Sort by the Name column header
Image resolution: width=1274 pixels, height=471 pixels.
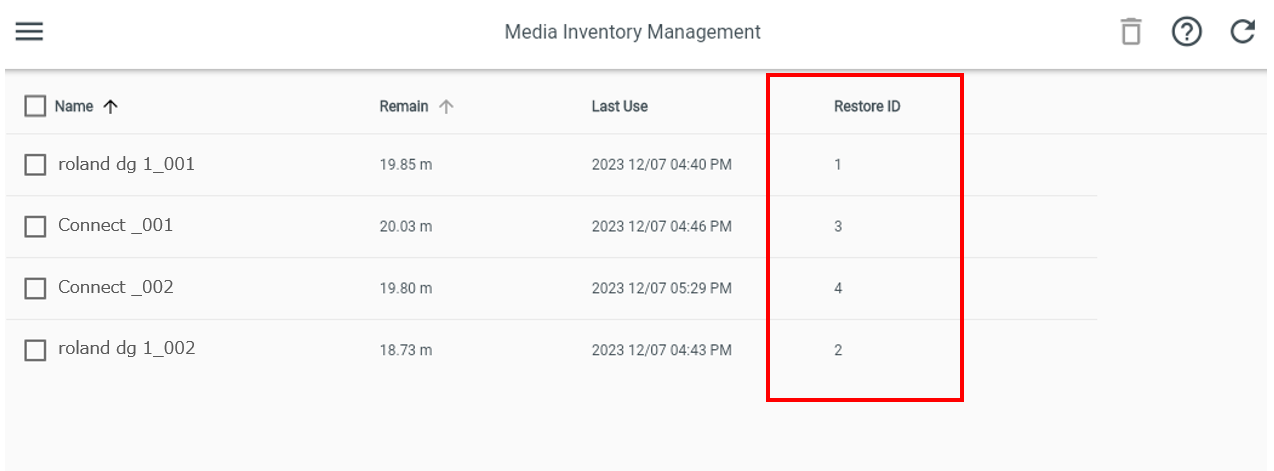pos(74,106)
